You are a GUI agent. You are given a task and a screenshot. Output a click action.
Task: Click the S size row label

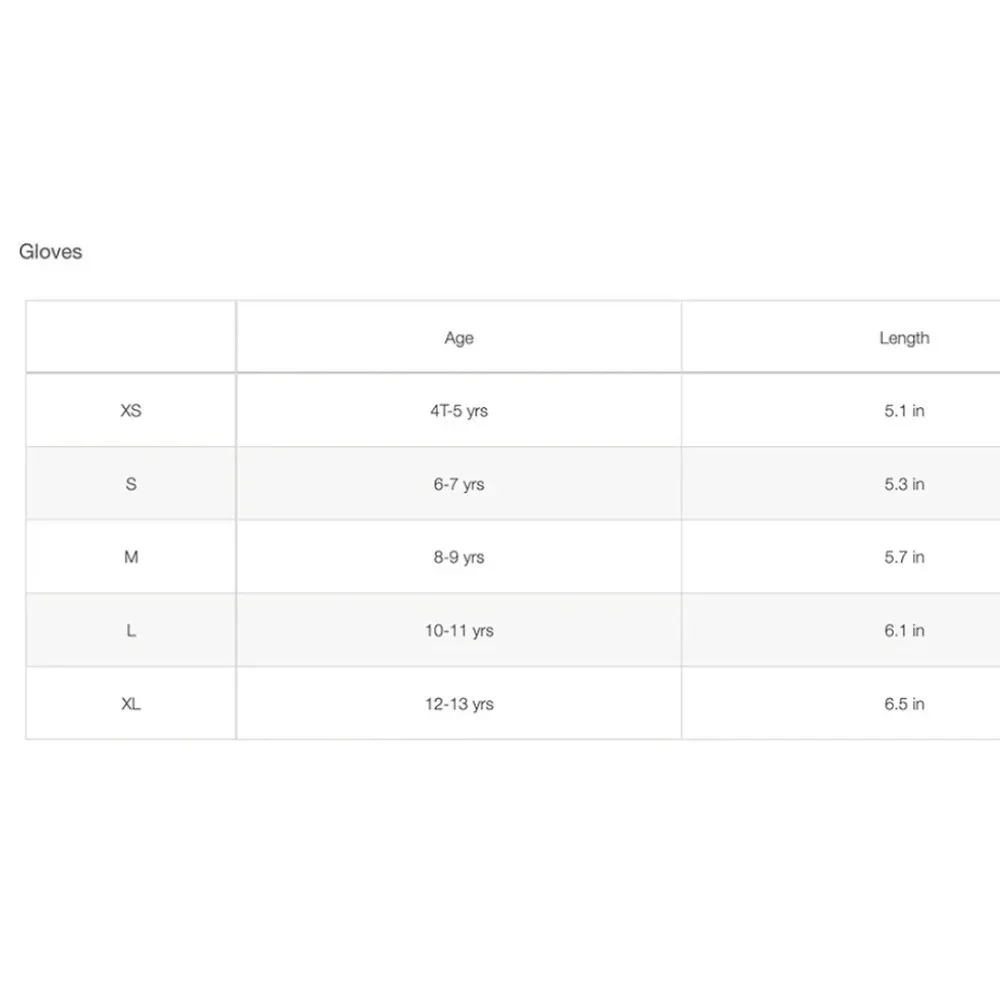point(131,484)
